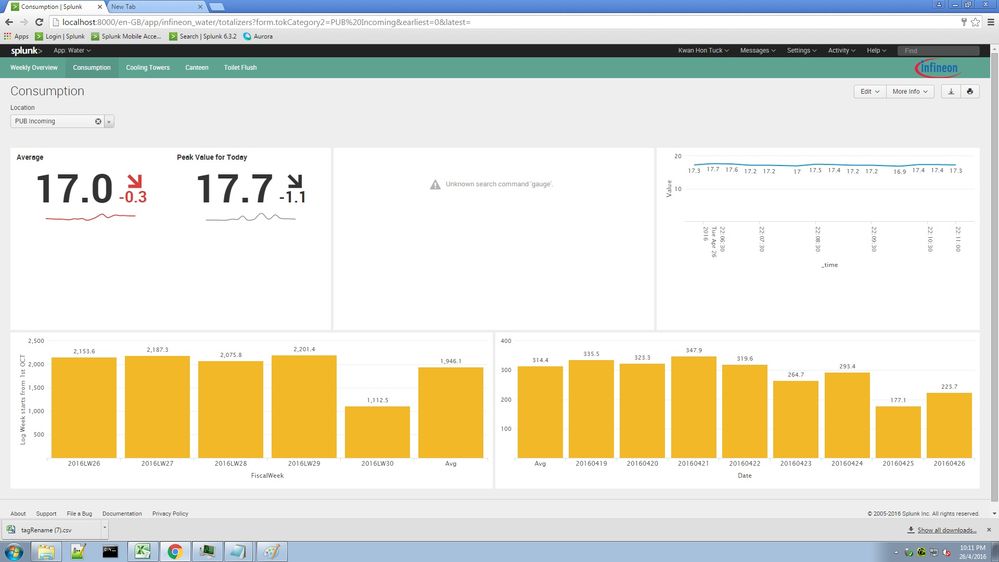Click Show all downloads link
The image size is (999, 562).
pos(945,530)
